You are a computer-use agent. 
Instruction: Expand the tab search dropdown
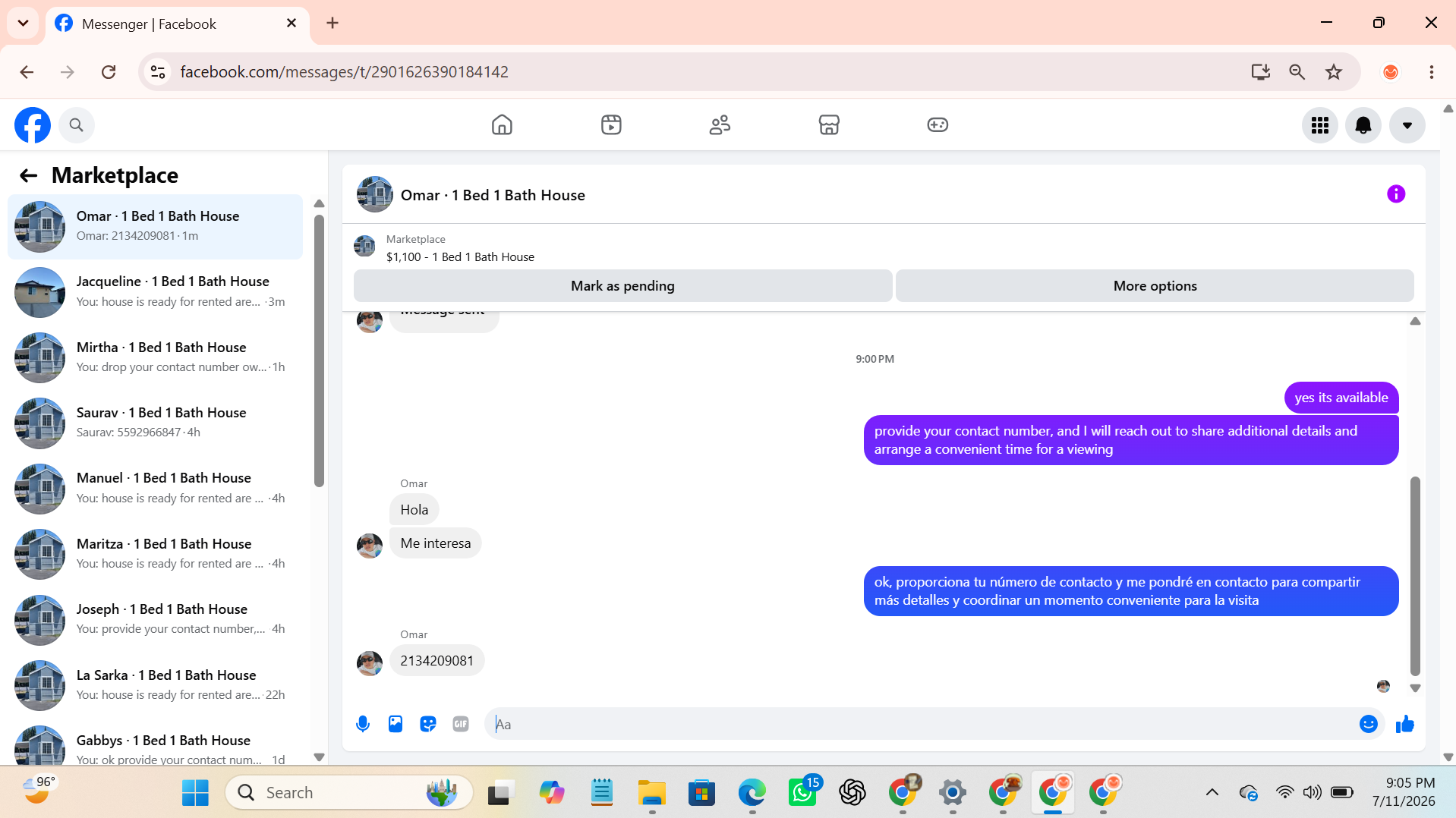point(23,23)
